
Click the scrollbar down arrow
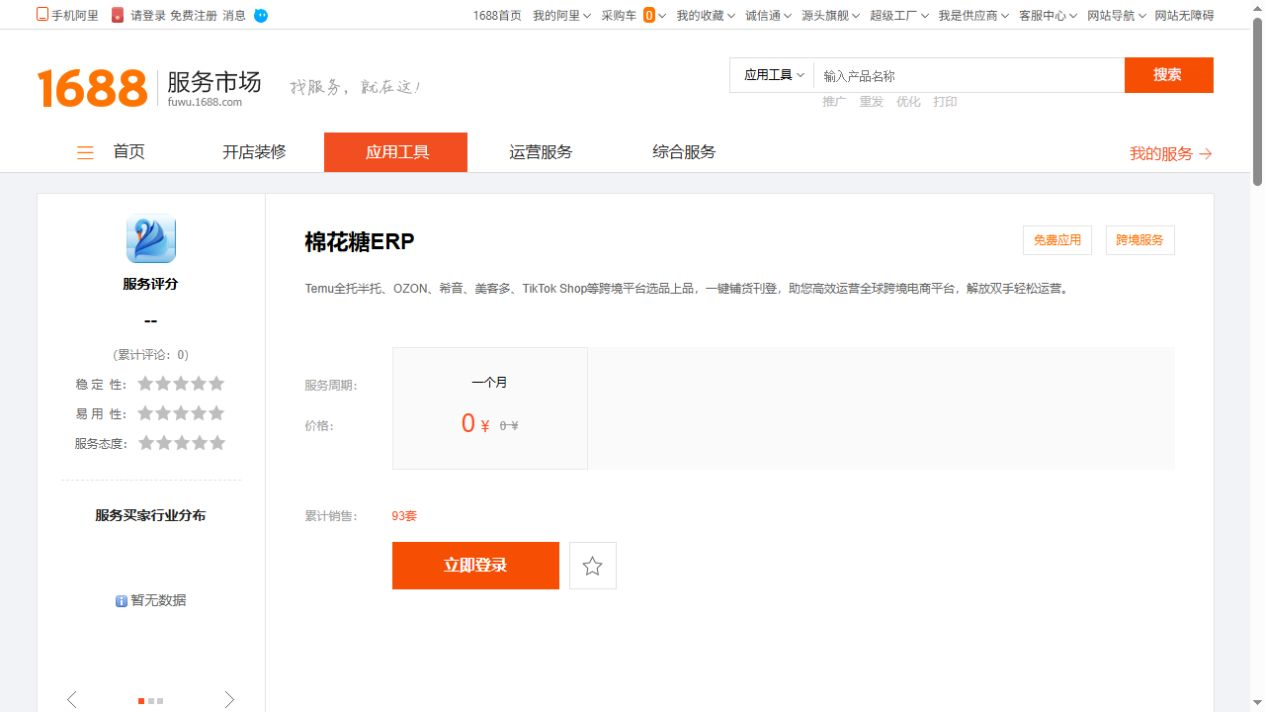(1257, 704)
